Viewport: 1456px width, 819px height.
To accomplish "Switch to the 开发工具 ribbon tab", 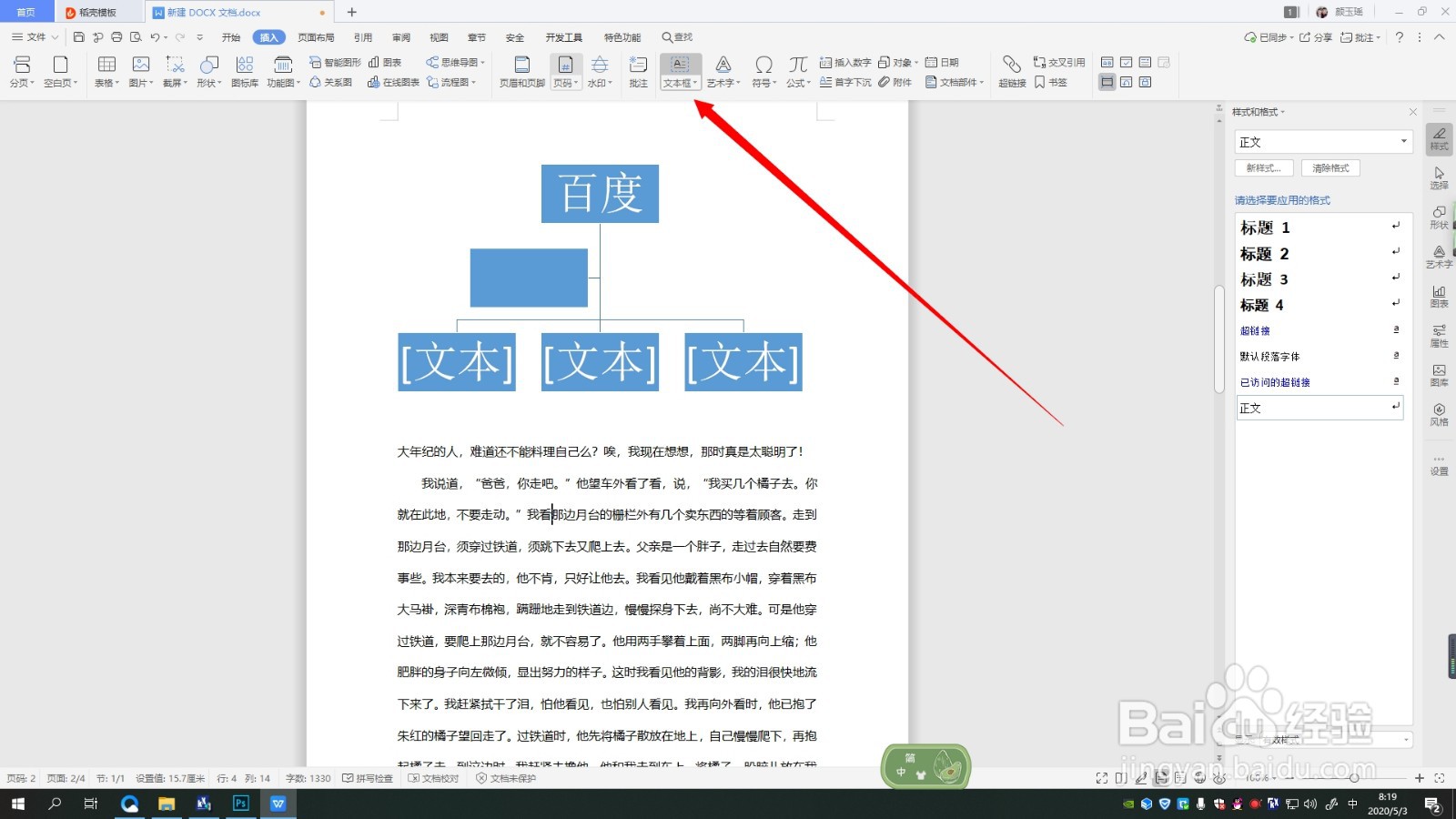I will [563, 37].
